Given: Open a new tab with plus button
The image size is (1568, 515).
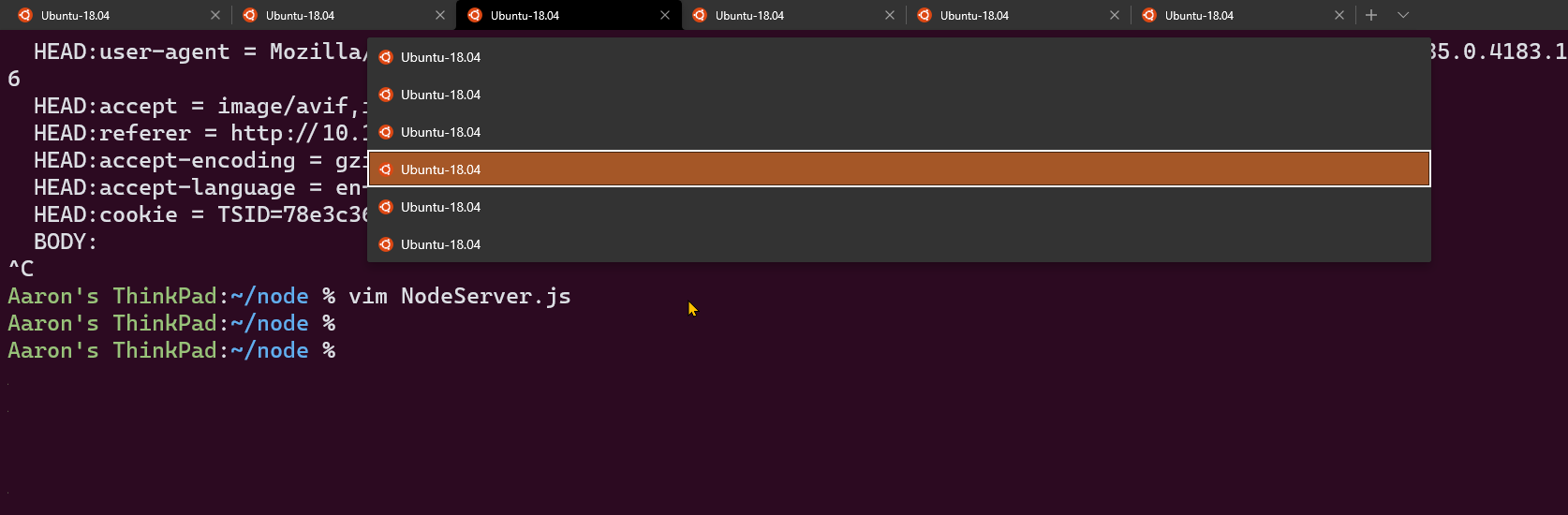Looking at the screenshot, I should click(1371, 15).
